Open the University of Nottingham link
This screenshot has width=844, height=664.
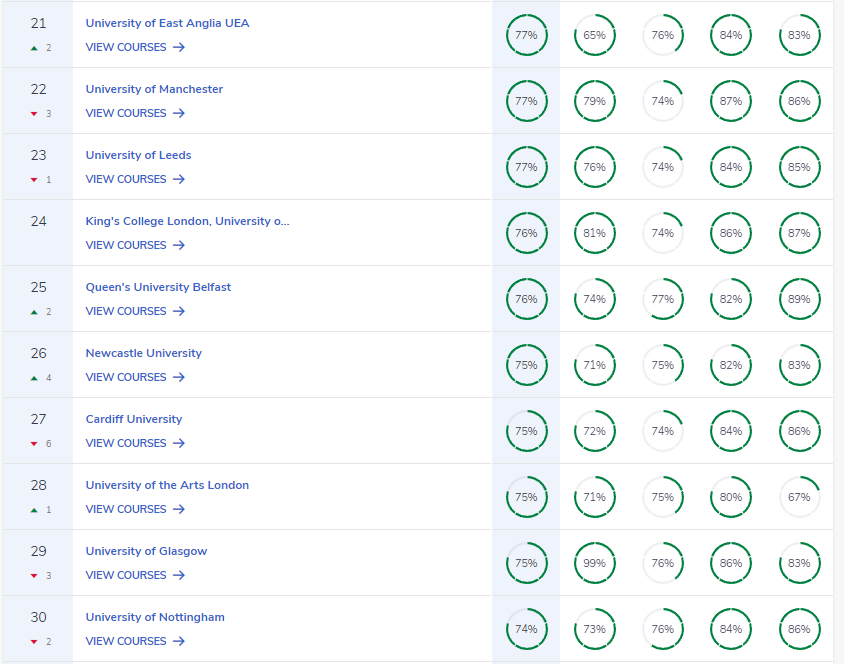(x=155, y=617)
